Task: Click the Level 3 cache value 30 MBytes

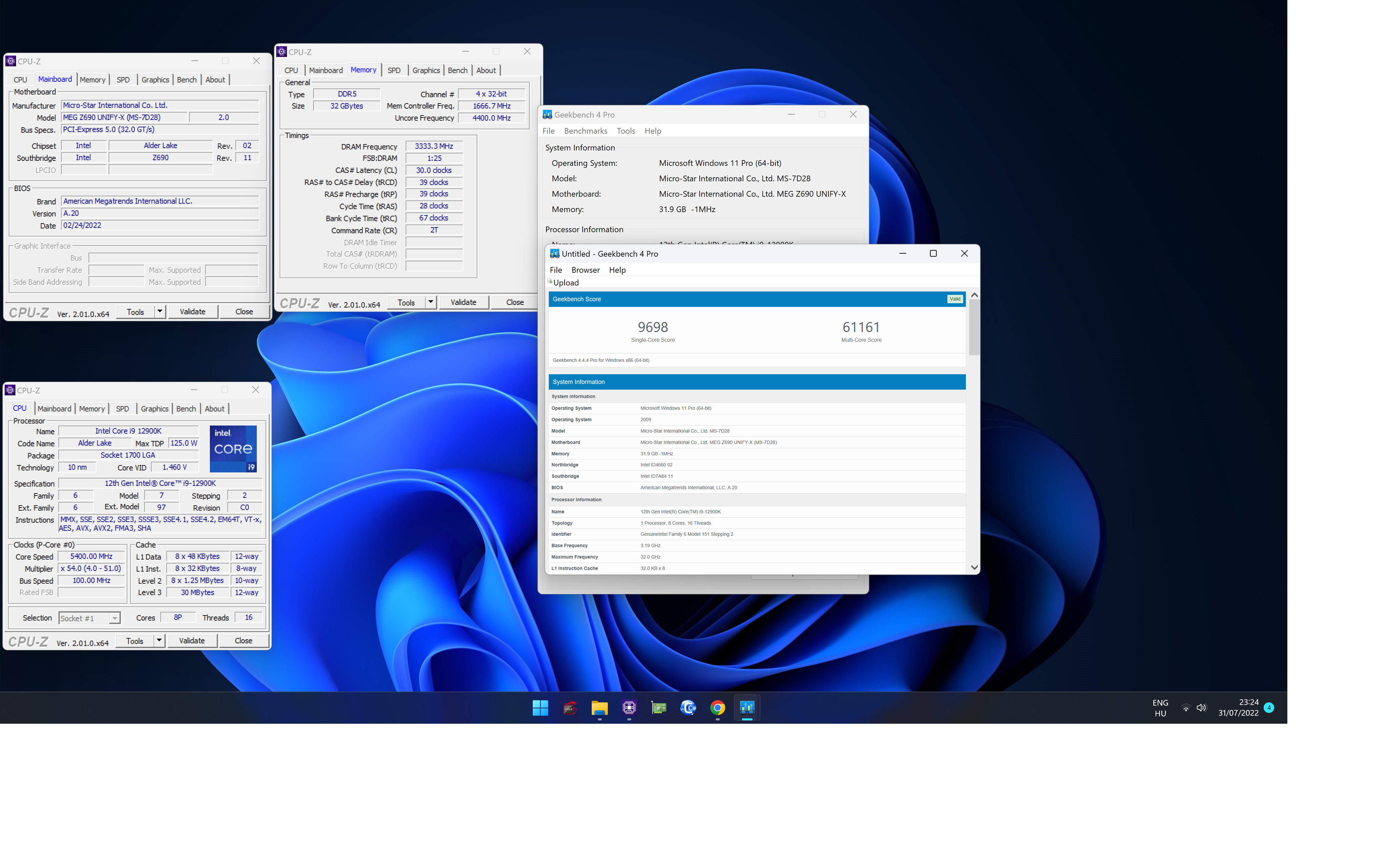Action: click(197, 592)
